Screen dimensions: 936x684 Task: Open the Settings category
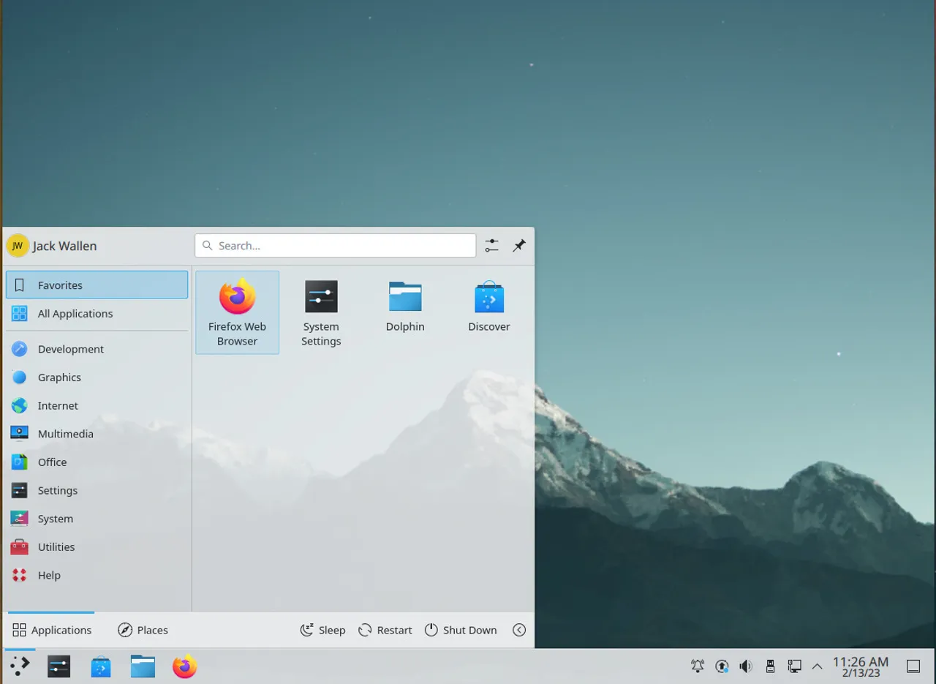coord(97,490)
